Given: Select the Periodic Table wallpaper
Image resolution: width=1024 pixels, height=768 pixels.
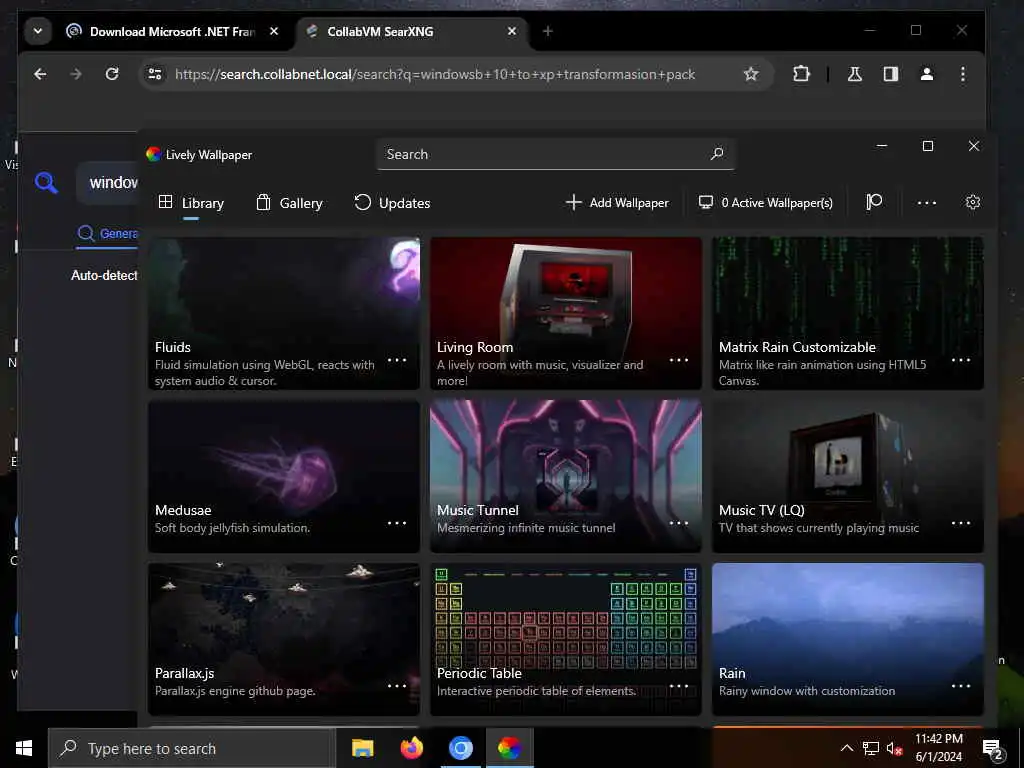Looking at the screenshot, I should 566,639.
